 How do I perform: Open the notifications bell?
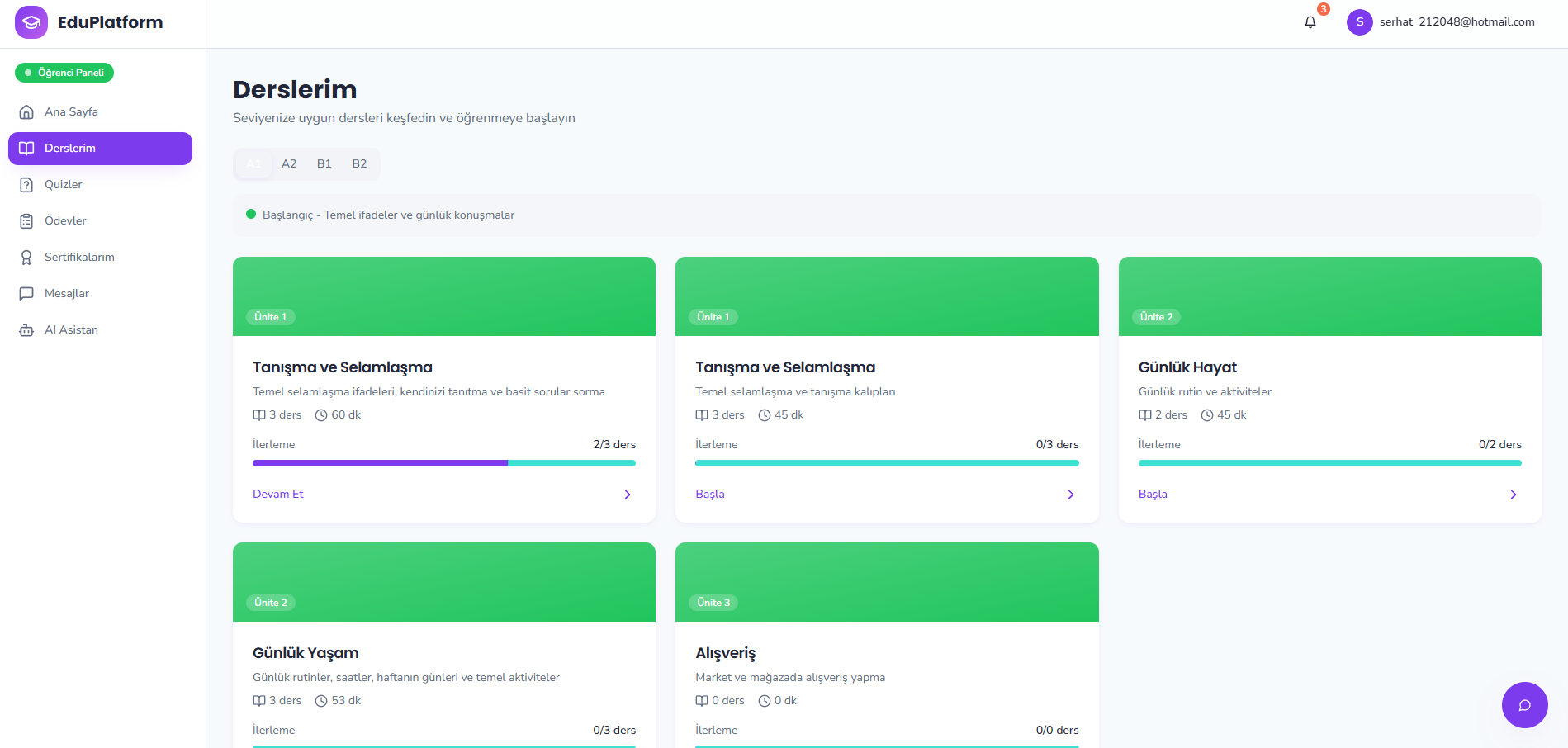coord(1310,22)
